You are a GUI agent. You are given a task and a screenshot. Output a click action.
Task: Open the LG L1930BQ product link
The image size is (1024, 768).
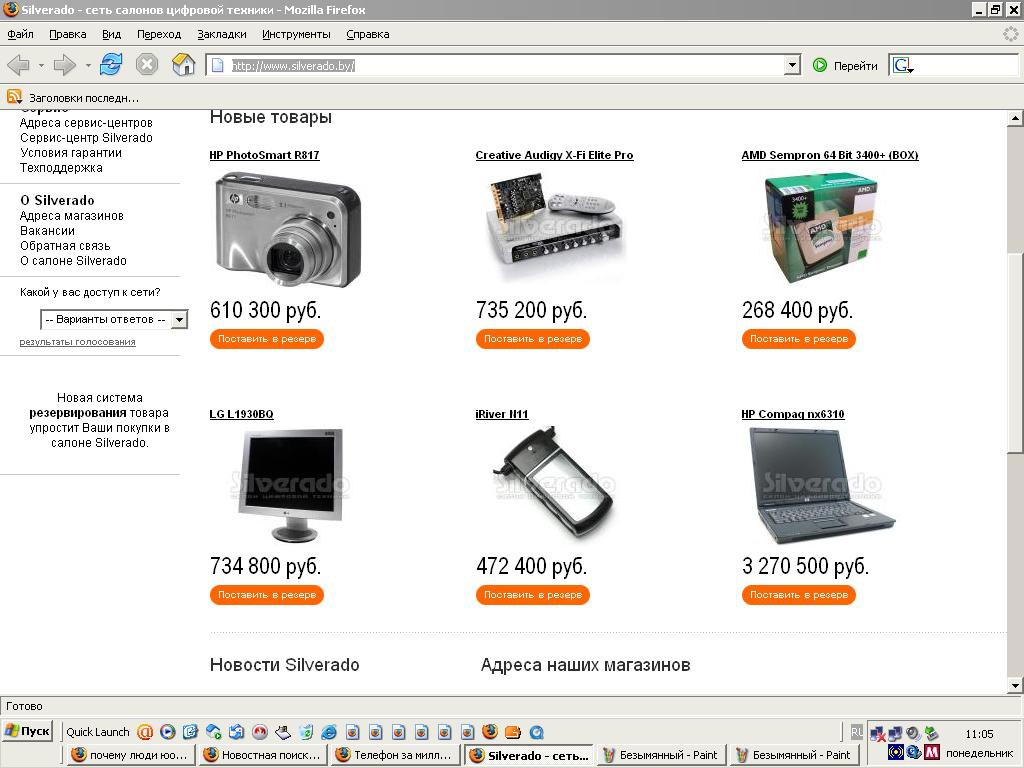click(x=242, y=414)
